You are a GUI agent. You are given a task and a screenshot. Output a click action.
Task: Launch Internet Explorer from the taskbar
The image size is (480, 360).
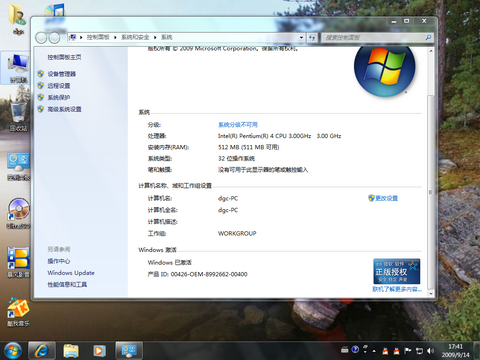(42, 351)
